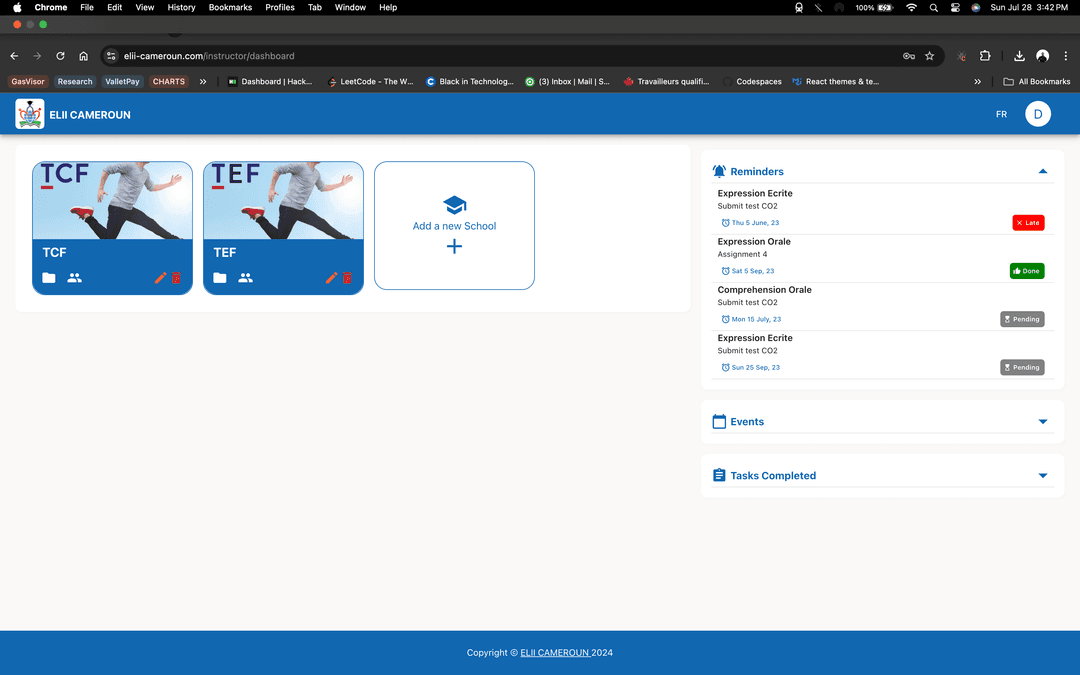Expand the Events panel

[x=1043, y=422]
